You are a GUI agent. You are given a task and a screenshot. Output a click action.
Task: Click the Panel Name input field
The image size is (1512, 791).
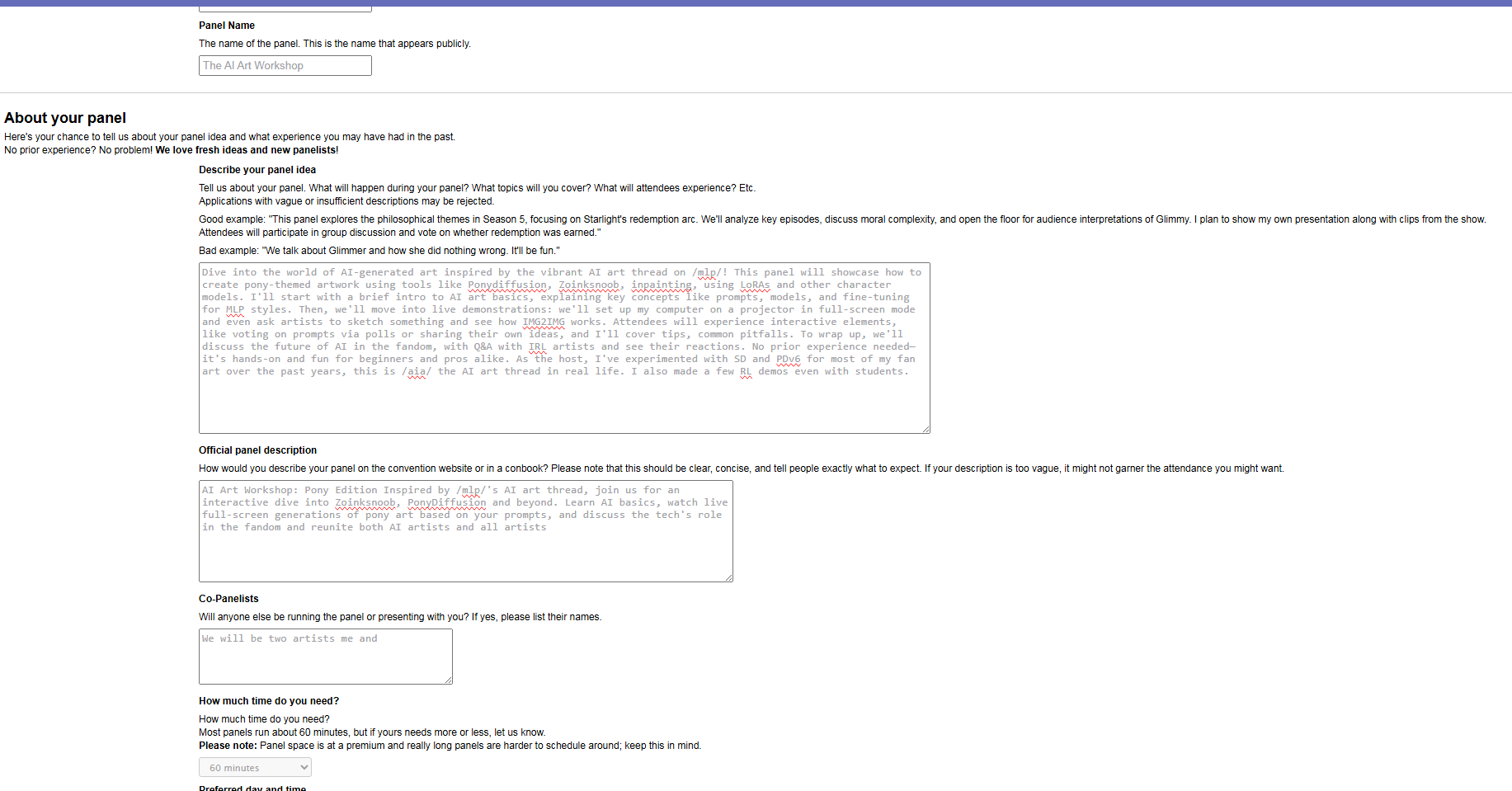285,66
